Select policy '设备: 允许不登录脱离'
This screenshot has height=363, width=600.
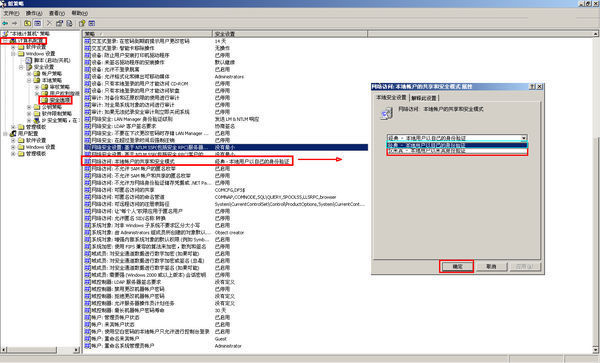coord(115,70)
